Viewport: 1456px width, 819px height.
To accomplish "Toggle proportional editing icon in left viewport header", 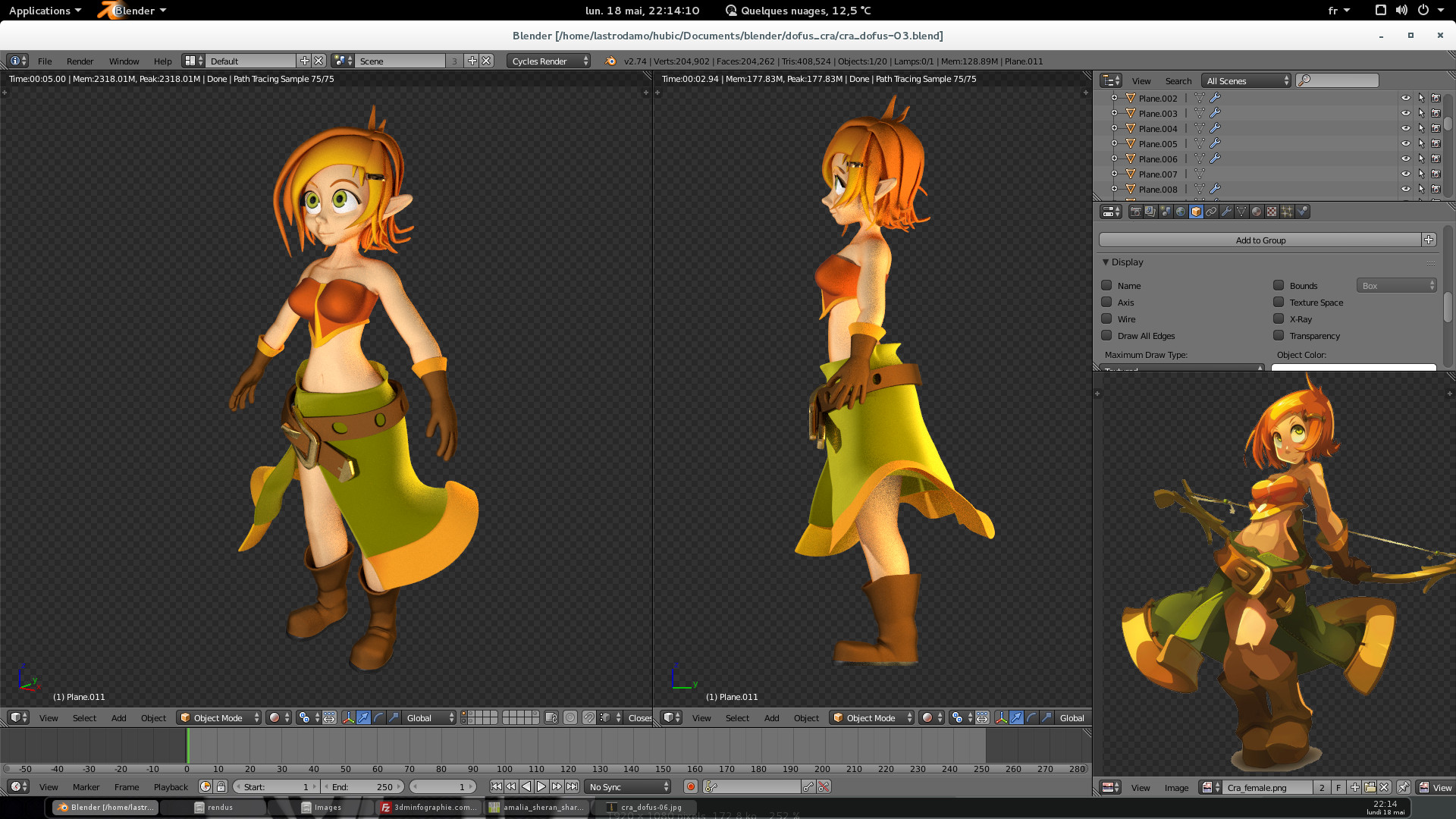I will 570,717.
